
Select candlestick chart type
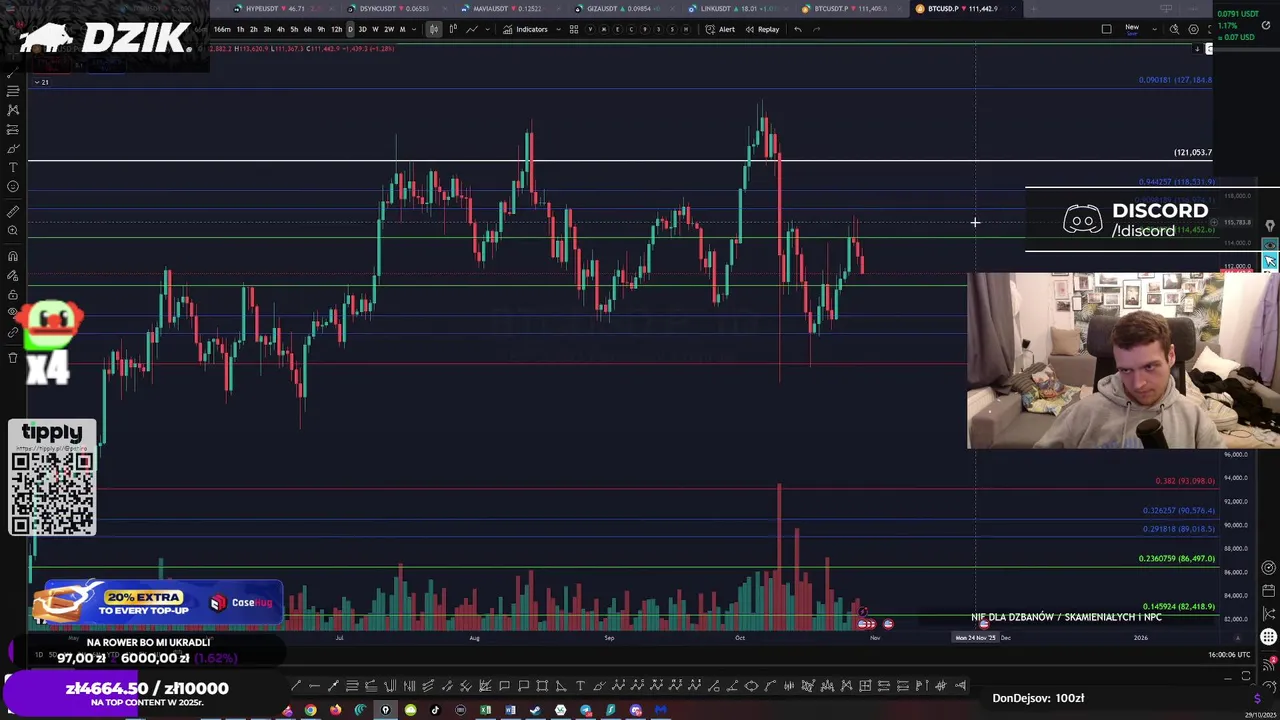pos(433,29)
